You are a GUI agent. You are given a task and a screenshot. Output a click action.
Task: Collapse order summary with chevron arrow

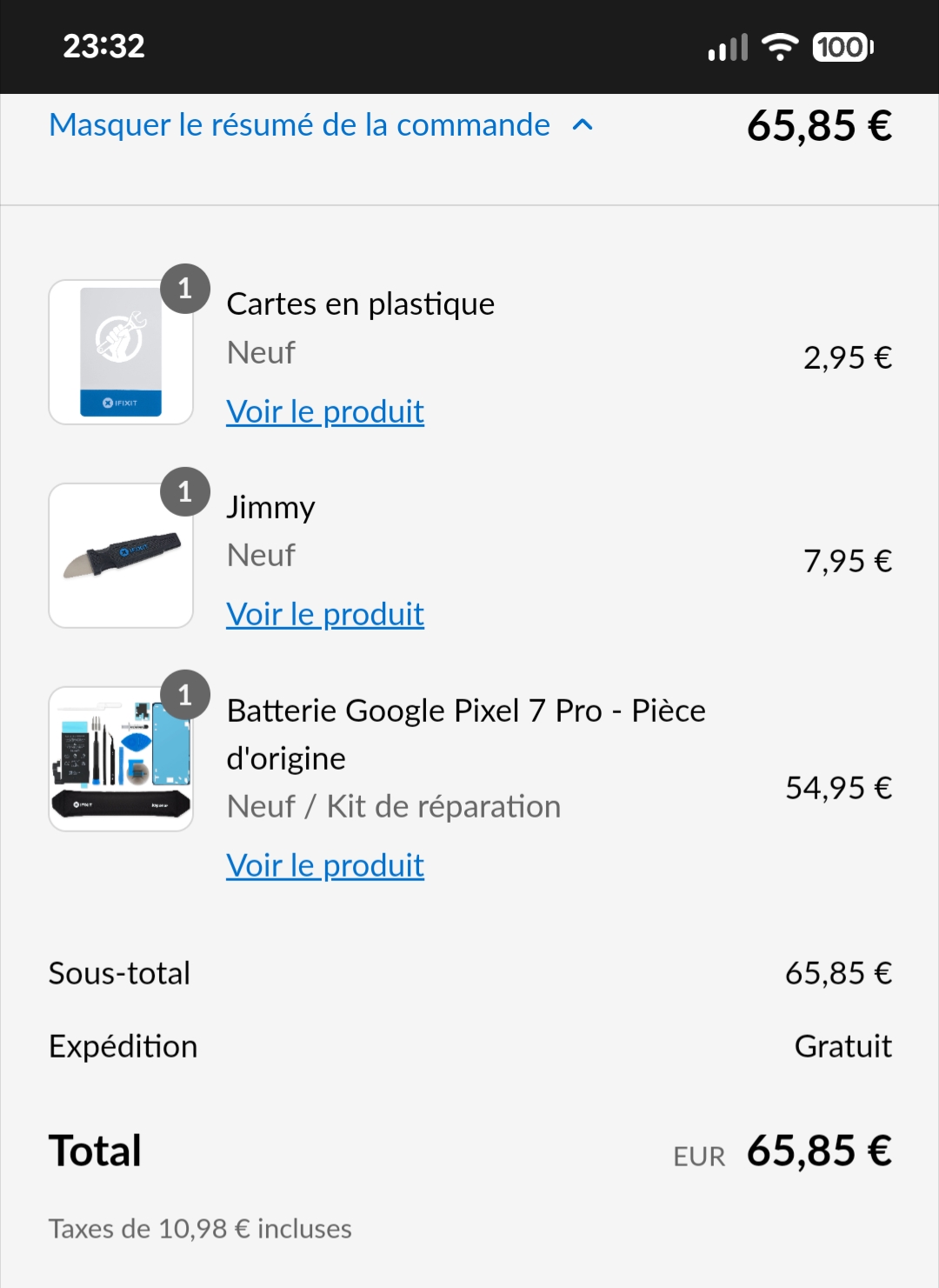[x=583, y=125]
